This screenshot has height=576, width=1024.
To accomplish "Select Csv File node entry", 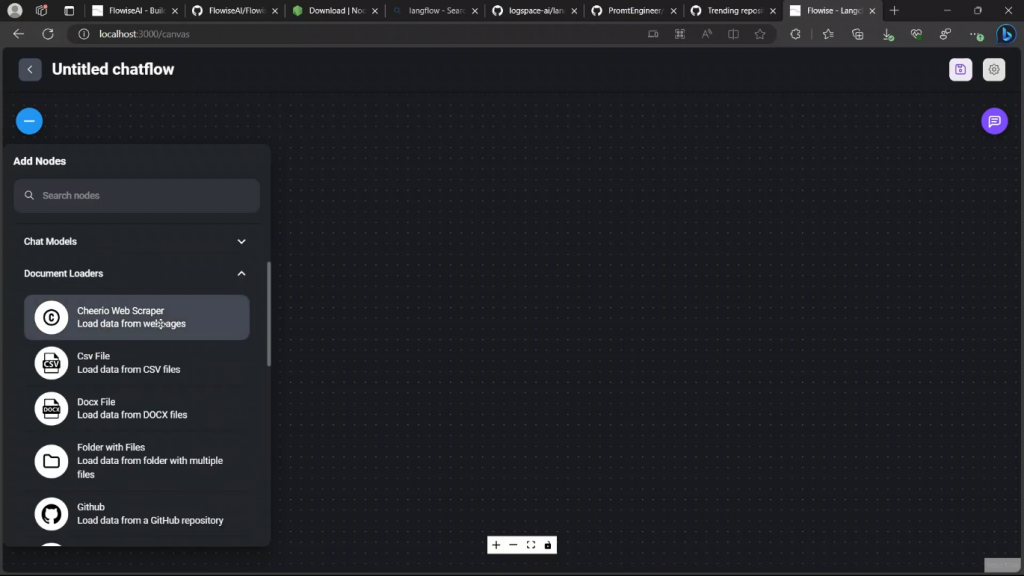I will pos(136,363).
